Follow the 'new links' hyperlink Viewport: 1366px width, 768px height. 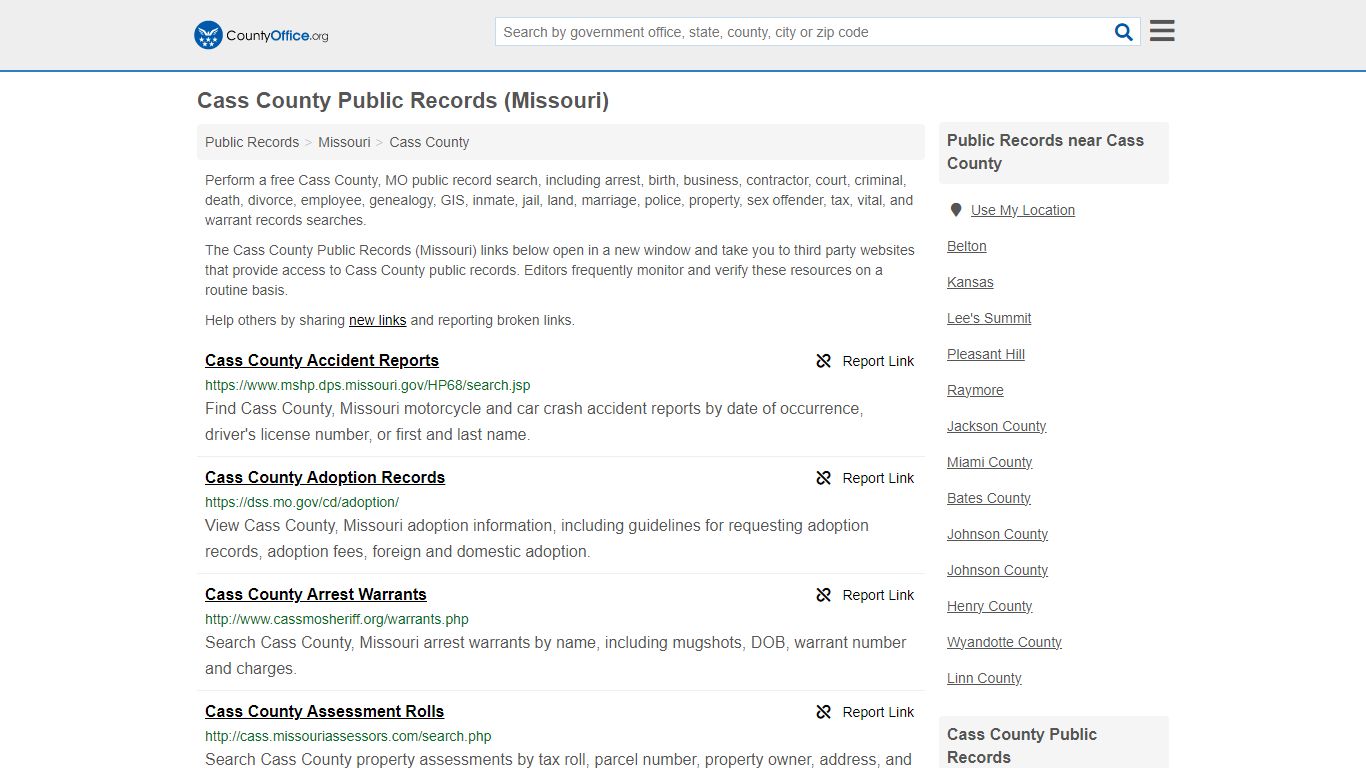pyautogui.click(x=377, y=320)
